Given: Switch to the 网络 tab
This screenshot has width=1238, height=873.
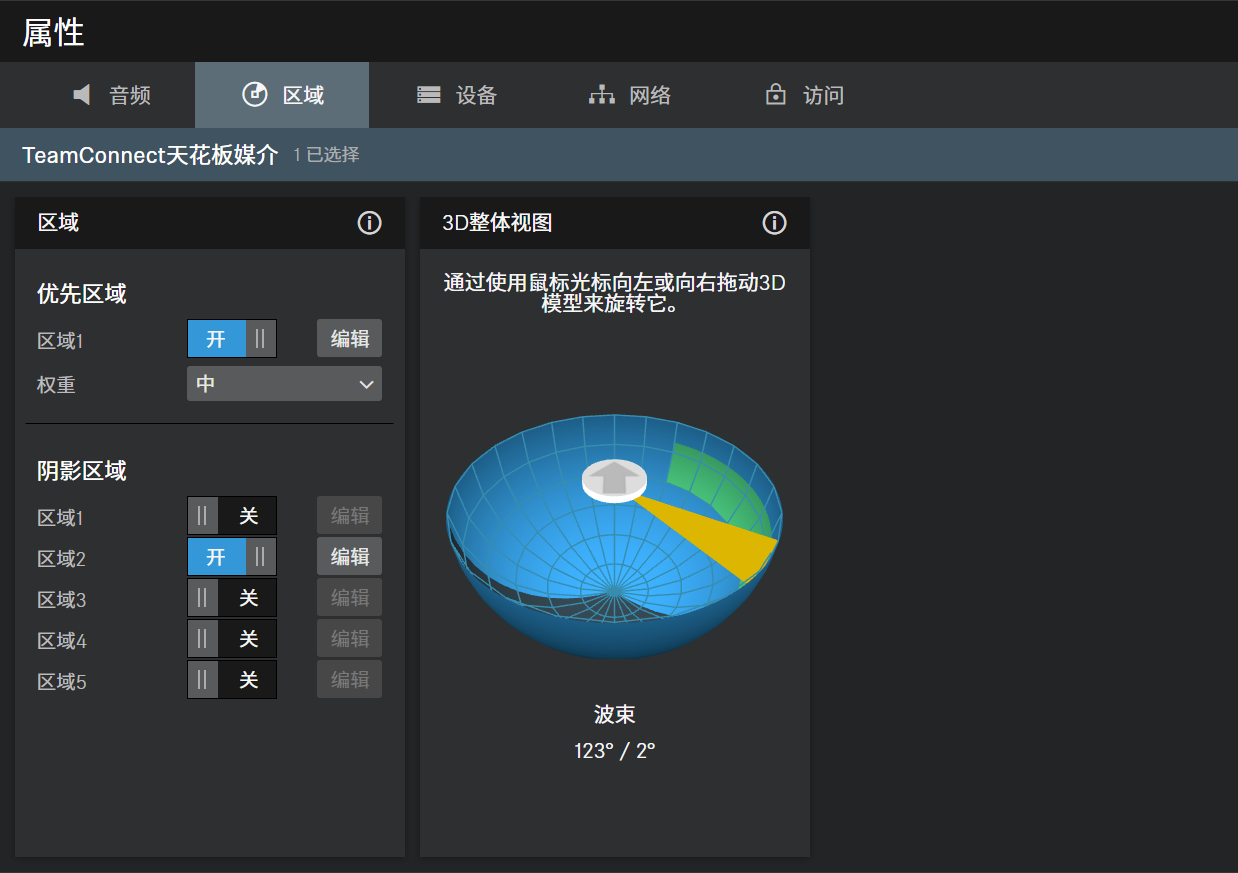Looking at the screenshot, I should point(630,95).
